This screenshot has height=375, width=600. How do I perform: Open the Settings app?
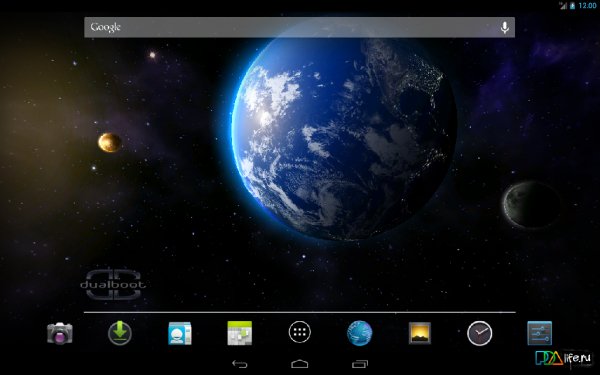point(540,333)
